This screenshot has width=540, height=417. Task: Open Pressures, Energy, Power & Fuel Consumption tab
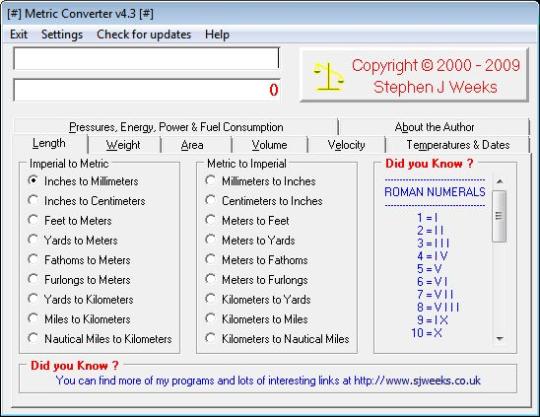click(176, 127)
